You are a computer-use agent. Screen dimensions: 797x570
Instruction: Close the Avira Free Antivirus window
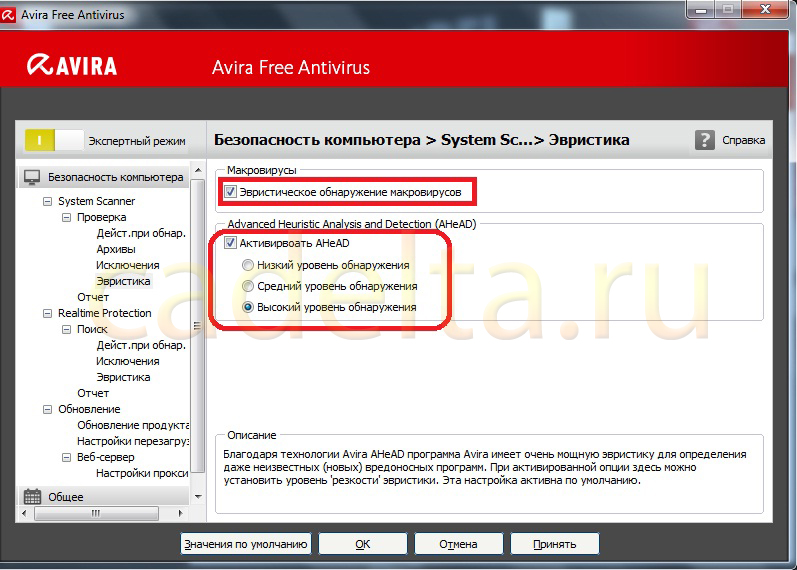pyautogui.click(x=765, y=9)
